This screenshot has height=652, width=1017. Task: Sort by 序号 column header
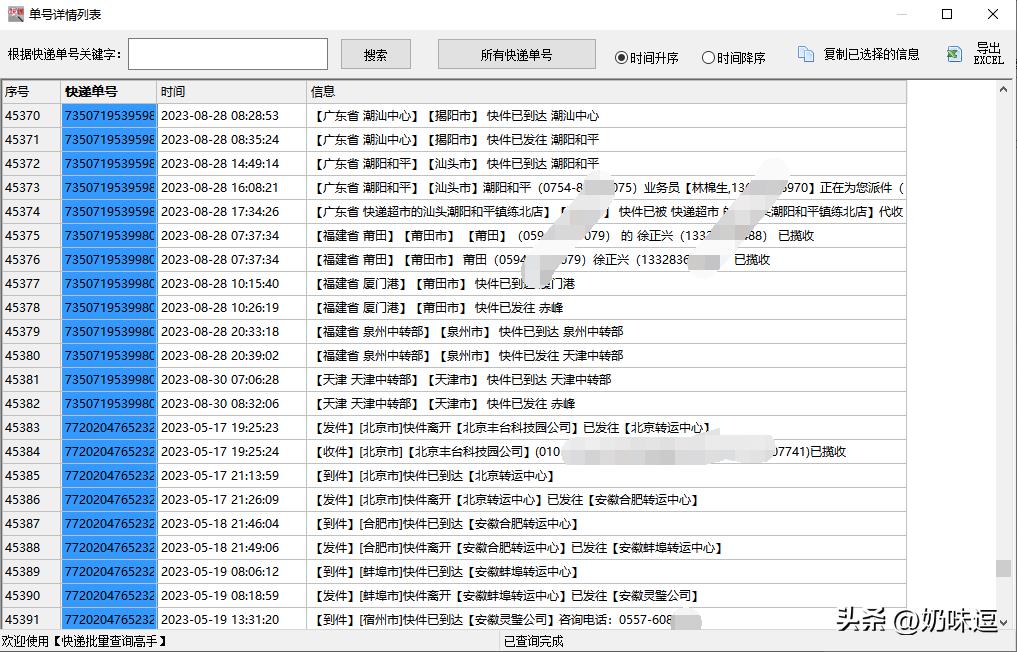pyautogui.click(x=30, y=92)
